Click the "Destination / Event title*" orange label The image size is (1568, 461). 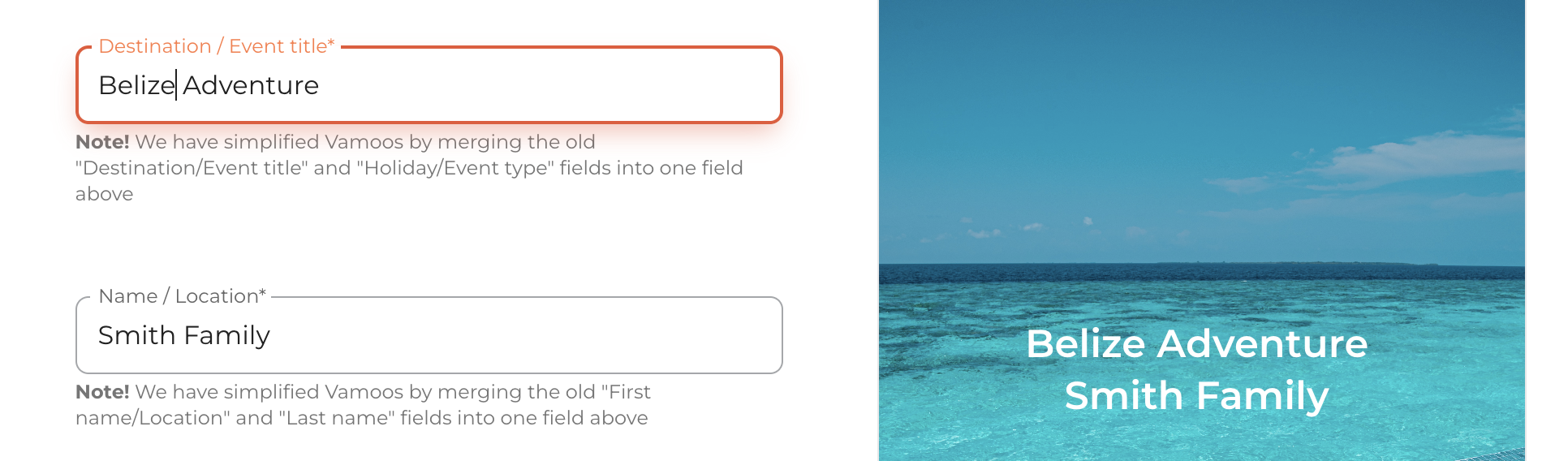tap(216, 46)
